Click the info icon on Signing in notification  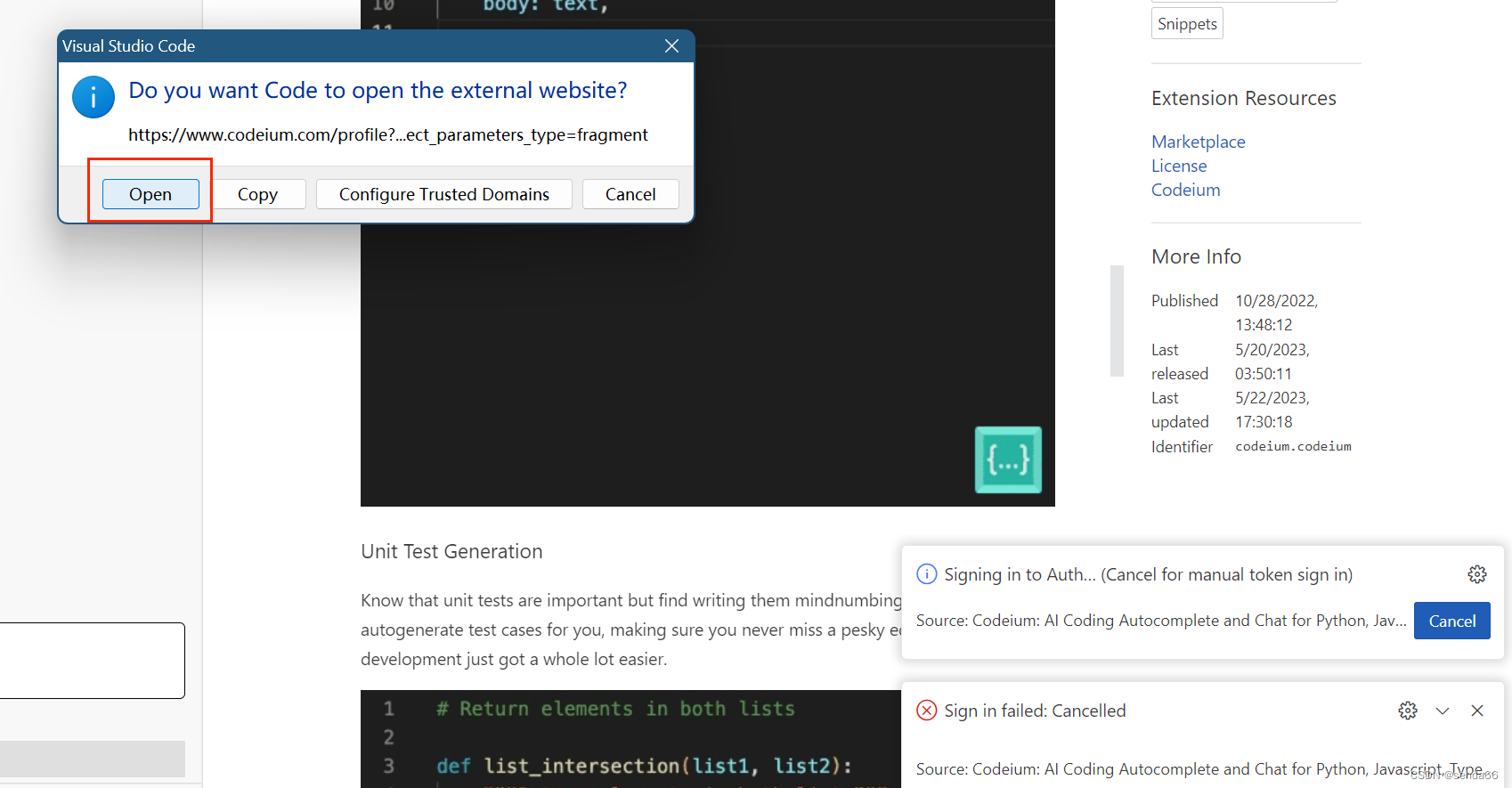click(x=927, y=573)
